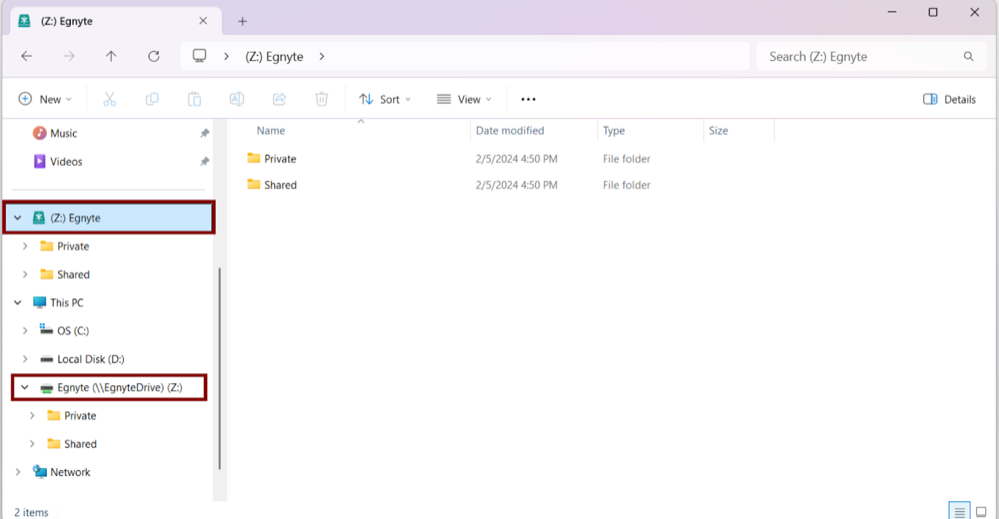Click Private folder's date modified cell

point(516,159)
